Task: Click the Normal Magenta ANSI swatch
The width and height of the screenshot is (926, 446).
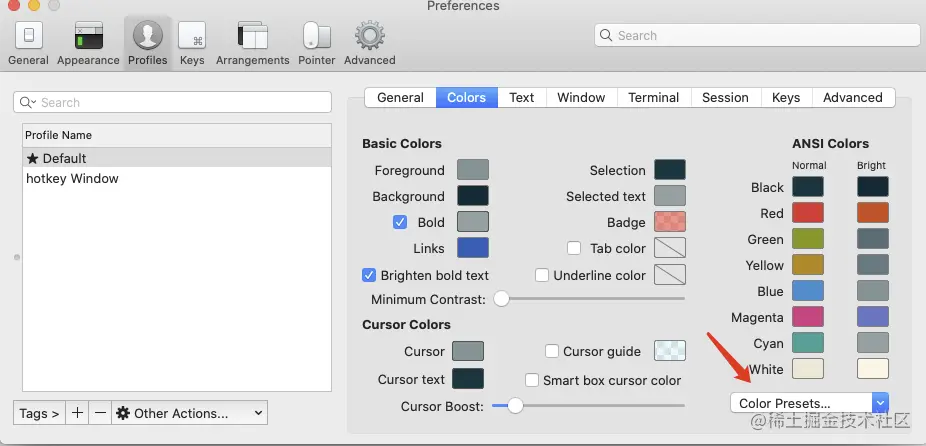Action: [x=808, y=317]
